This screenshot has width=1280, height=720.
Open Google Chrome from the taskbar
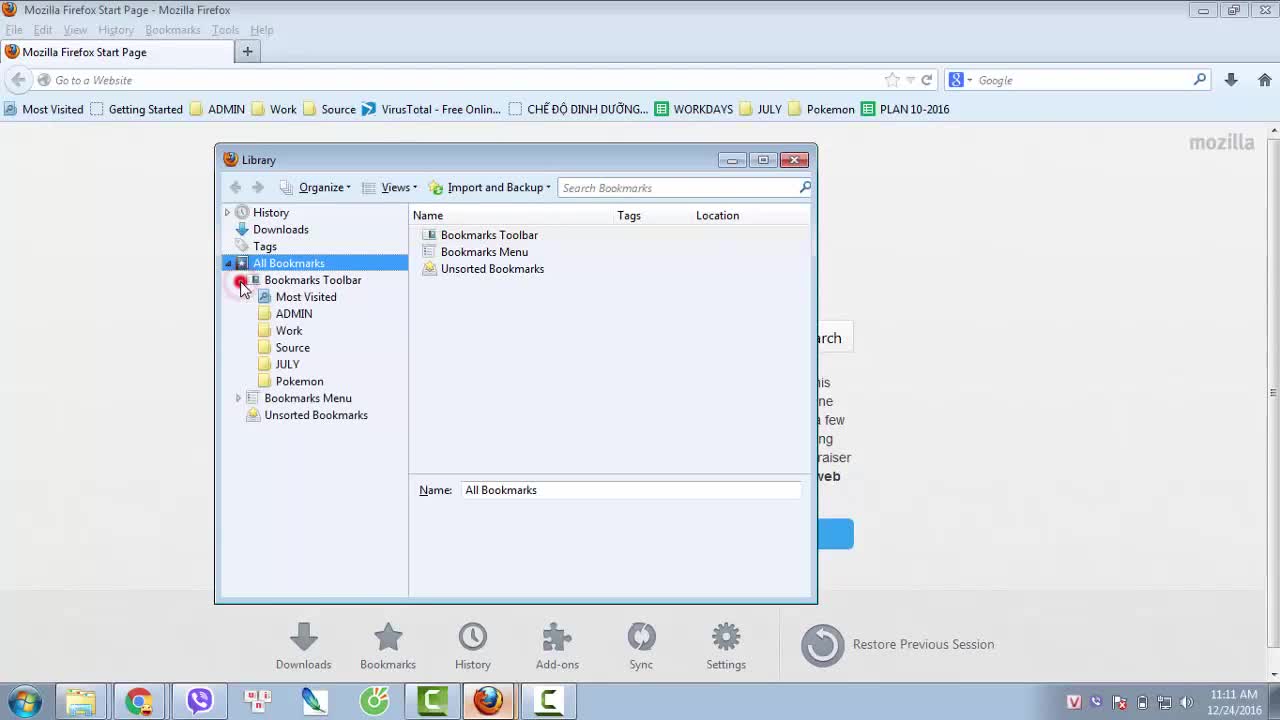click(139, 701)
